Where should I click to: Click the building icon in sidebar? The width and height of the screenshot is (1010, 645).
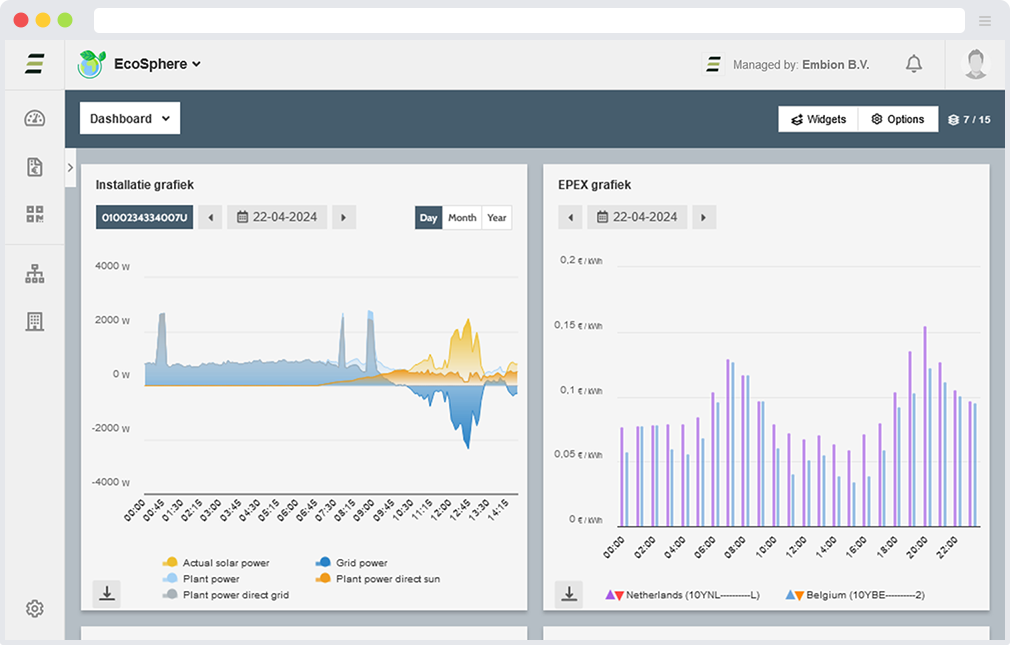35,321
